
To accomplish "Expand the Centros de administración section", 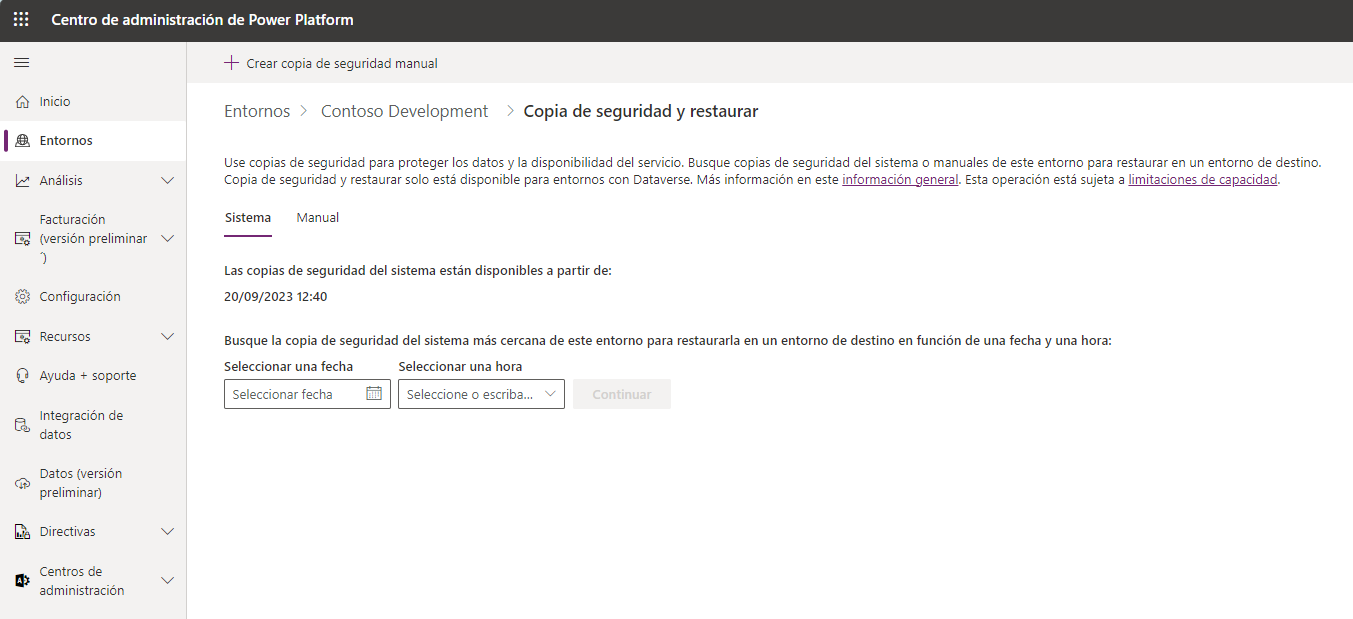I will tap(167, 580).
